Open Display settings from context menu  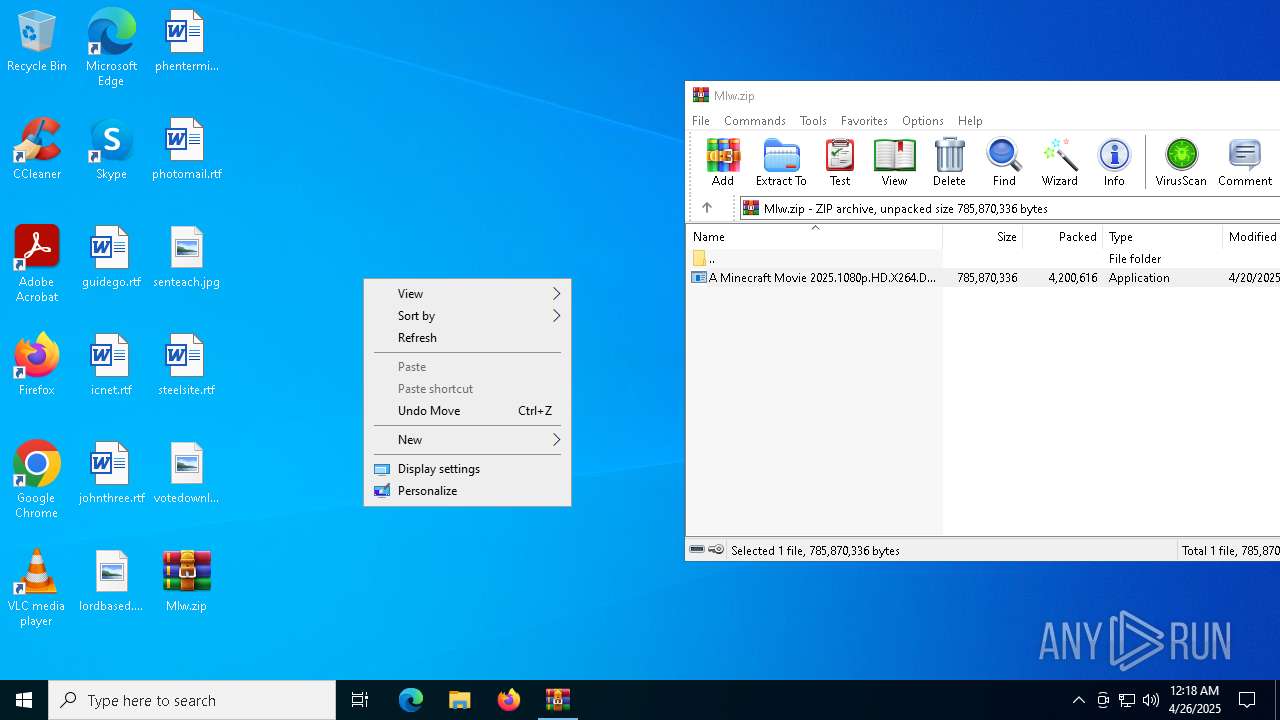pos(467,468)
